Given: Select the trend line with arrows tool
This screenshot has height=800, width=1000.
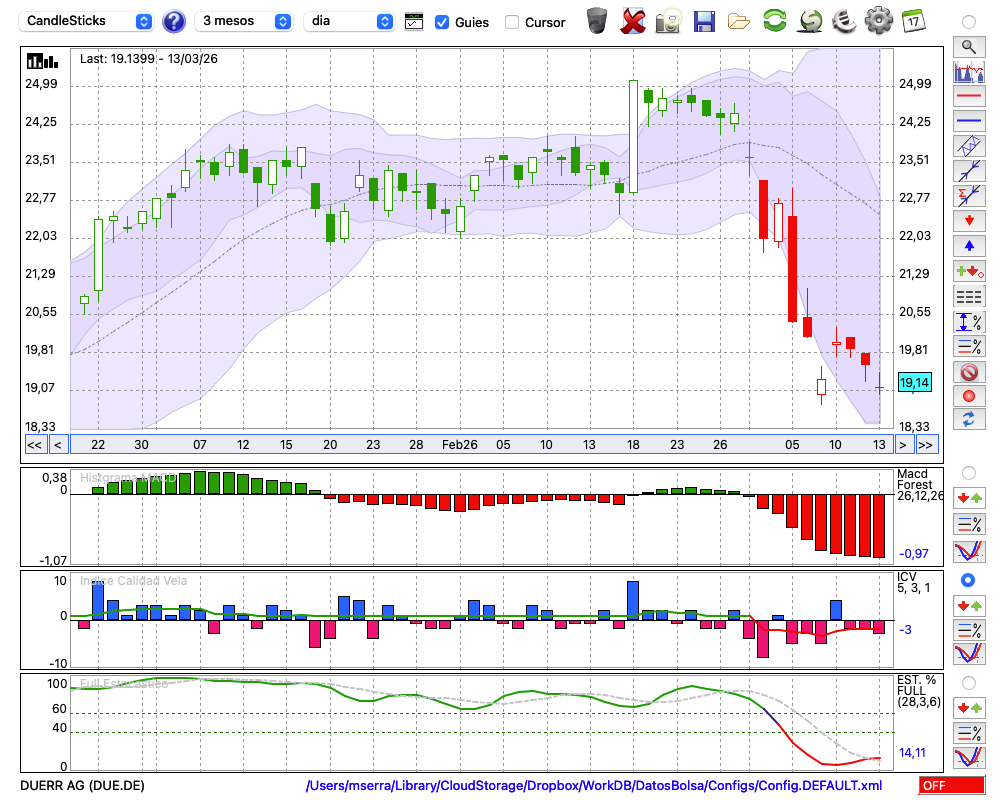Looking at the screenshot, I should [x=969, y=171].
